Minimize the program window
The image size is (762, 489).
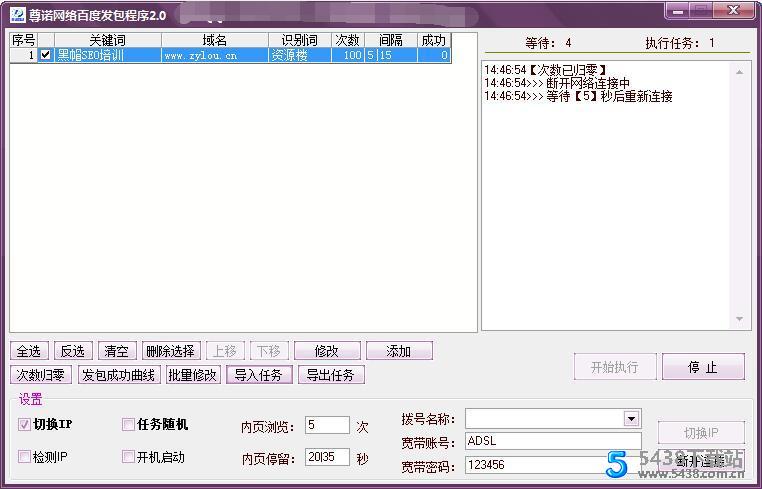pyautogui.click(x=678, y=10)
